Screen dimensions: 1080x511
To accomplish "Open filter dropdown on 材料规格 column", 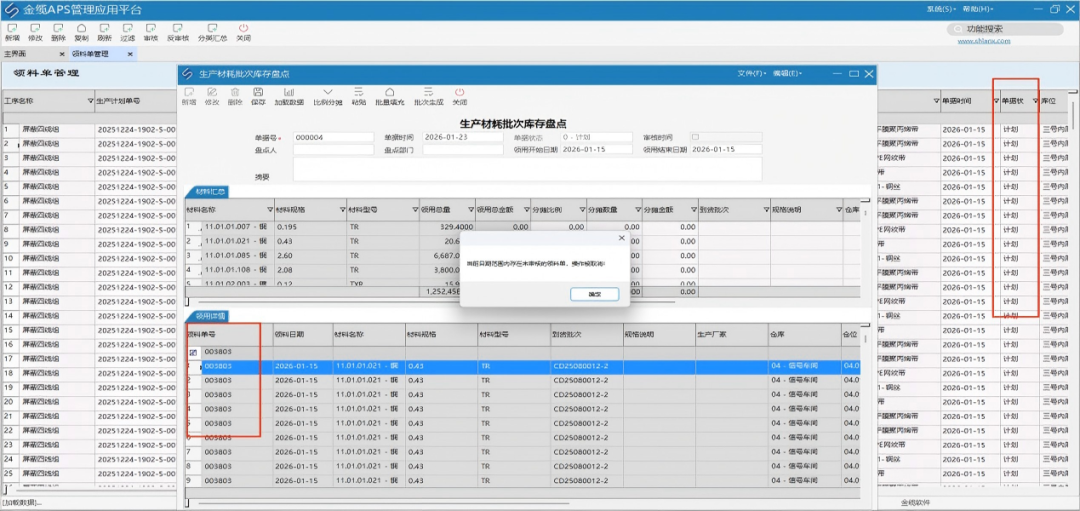I will pyautogui.click(x=342, y=209).
